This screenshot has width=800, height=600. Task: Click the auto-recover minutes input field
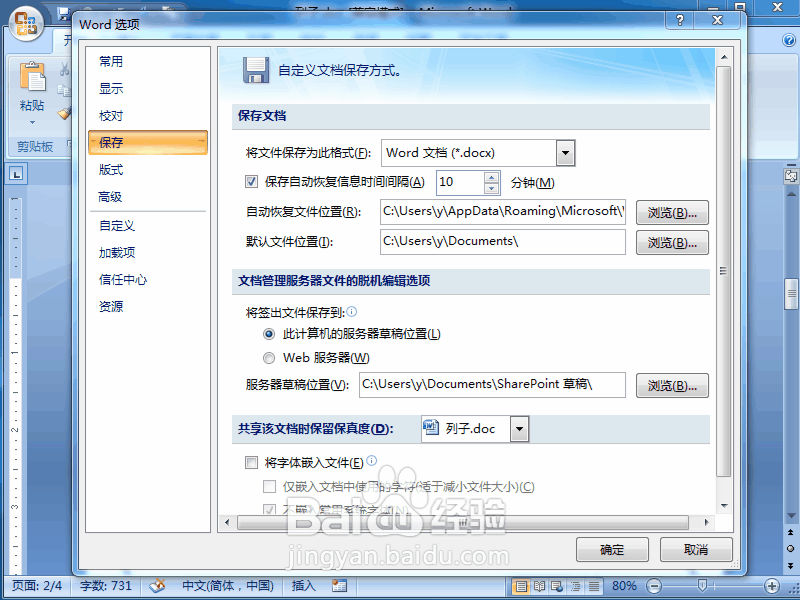tap(459, 182)
